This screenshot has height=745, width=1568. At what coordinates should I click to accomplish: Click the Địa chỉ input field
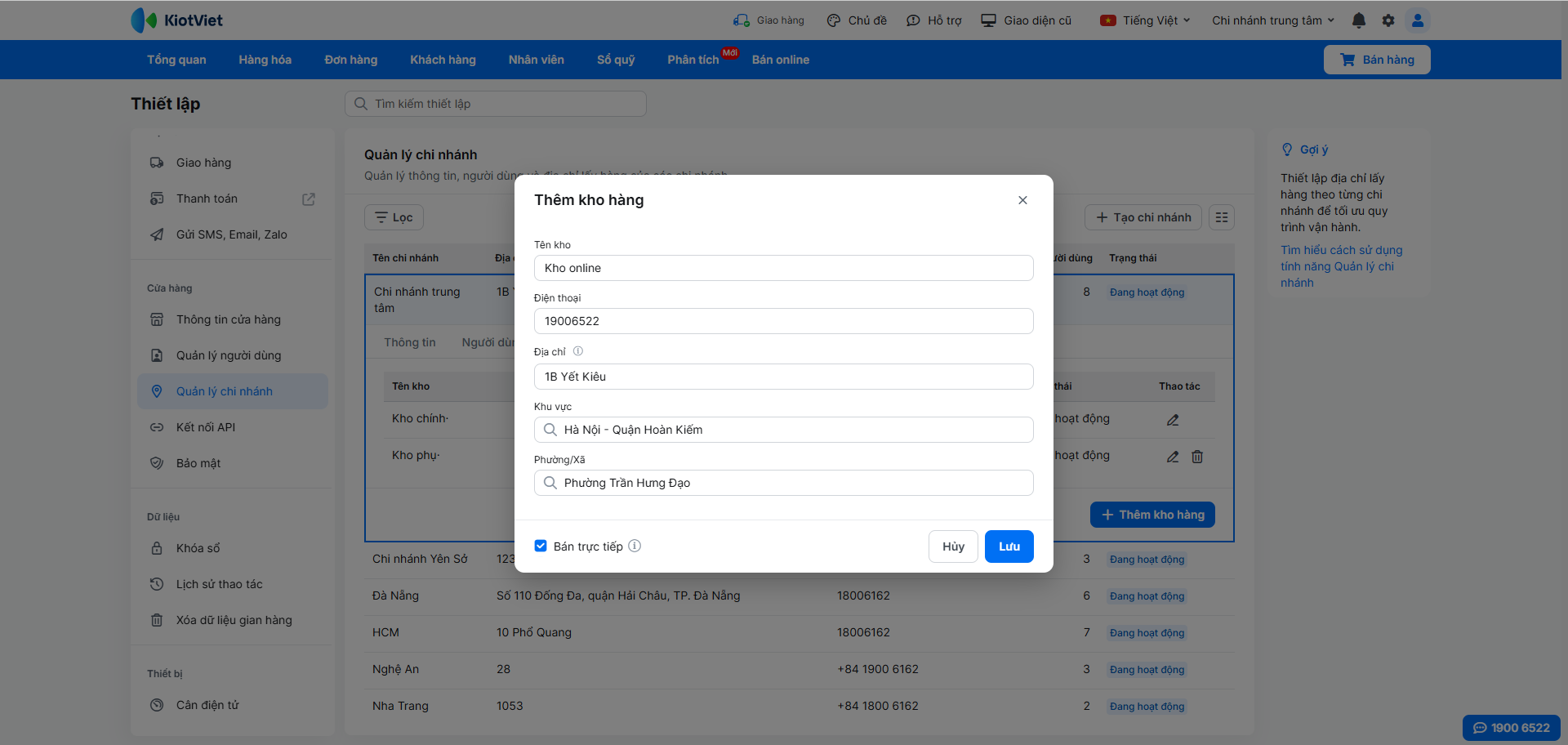click(784, 377)
